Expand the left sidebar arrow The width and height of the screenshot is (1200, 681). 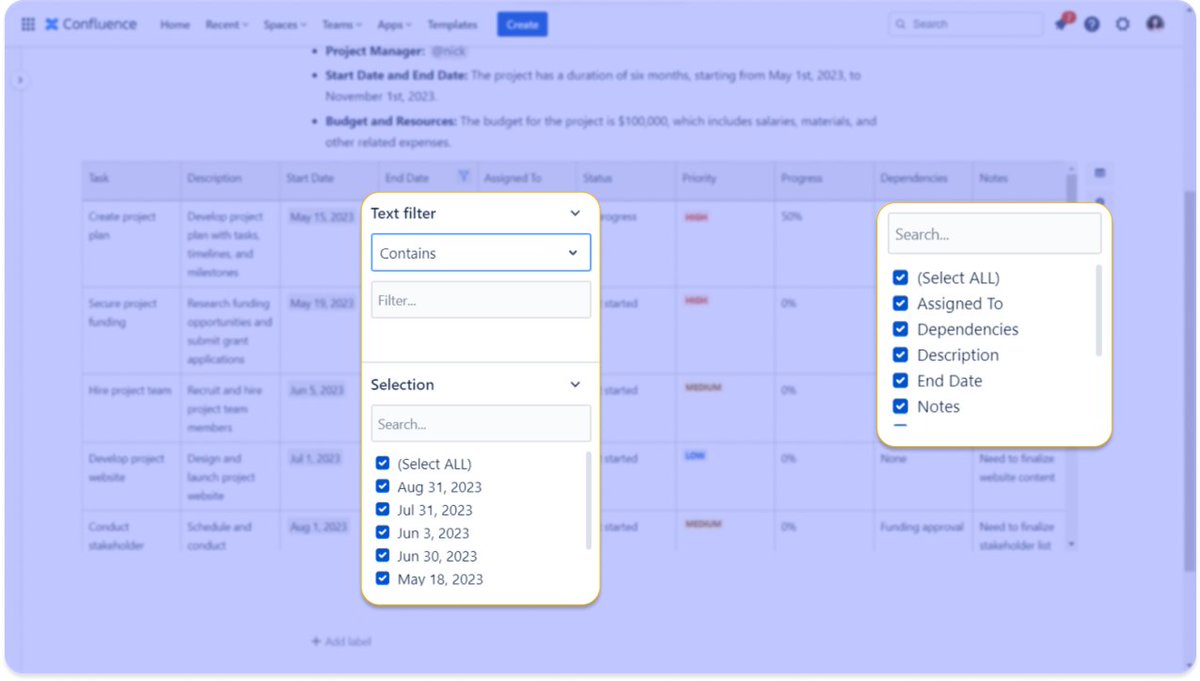(19, 80)
